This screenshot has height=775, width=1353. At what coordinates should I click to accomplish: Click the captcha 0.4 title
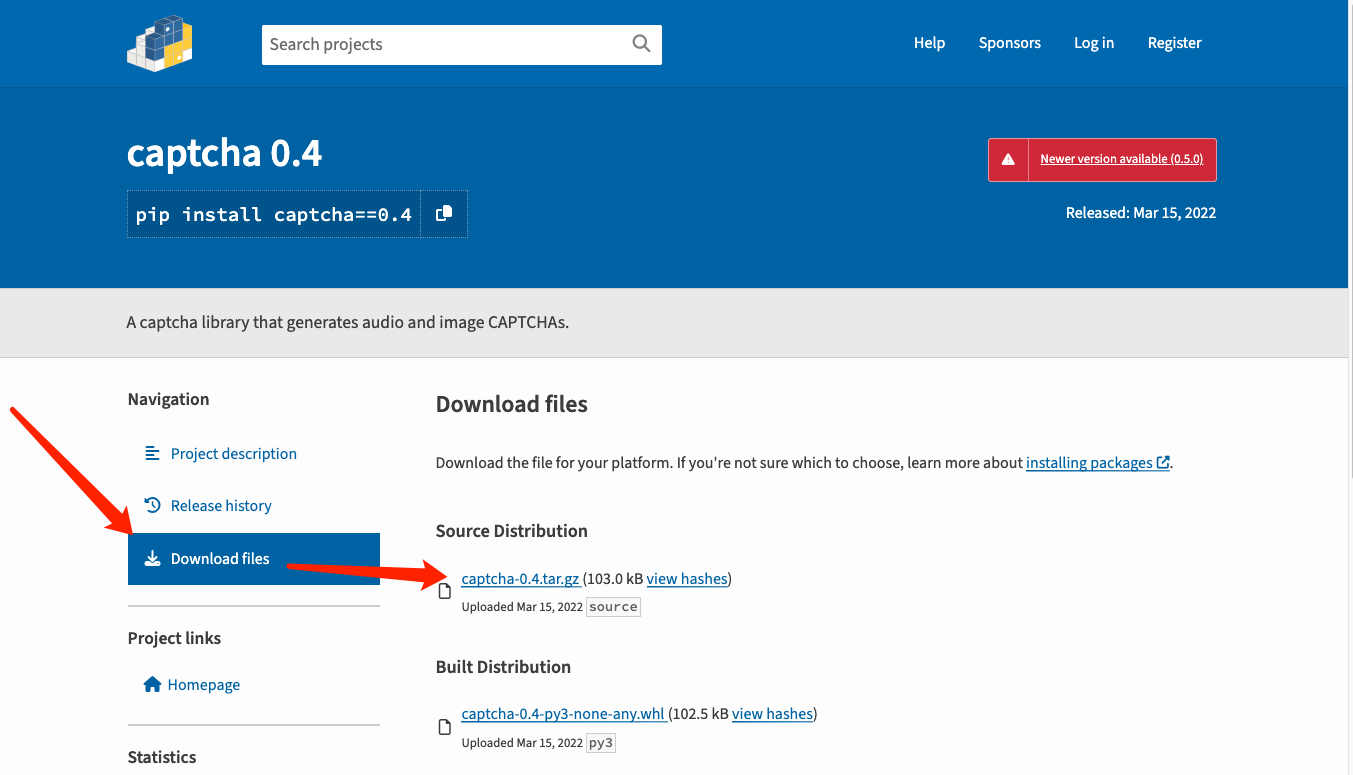225,153
